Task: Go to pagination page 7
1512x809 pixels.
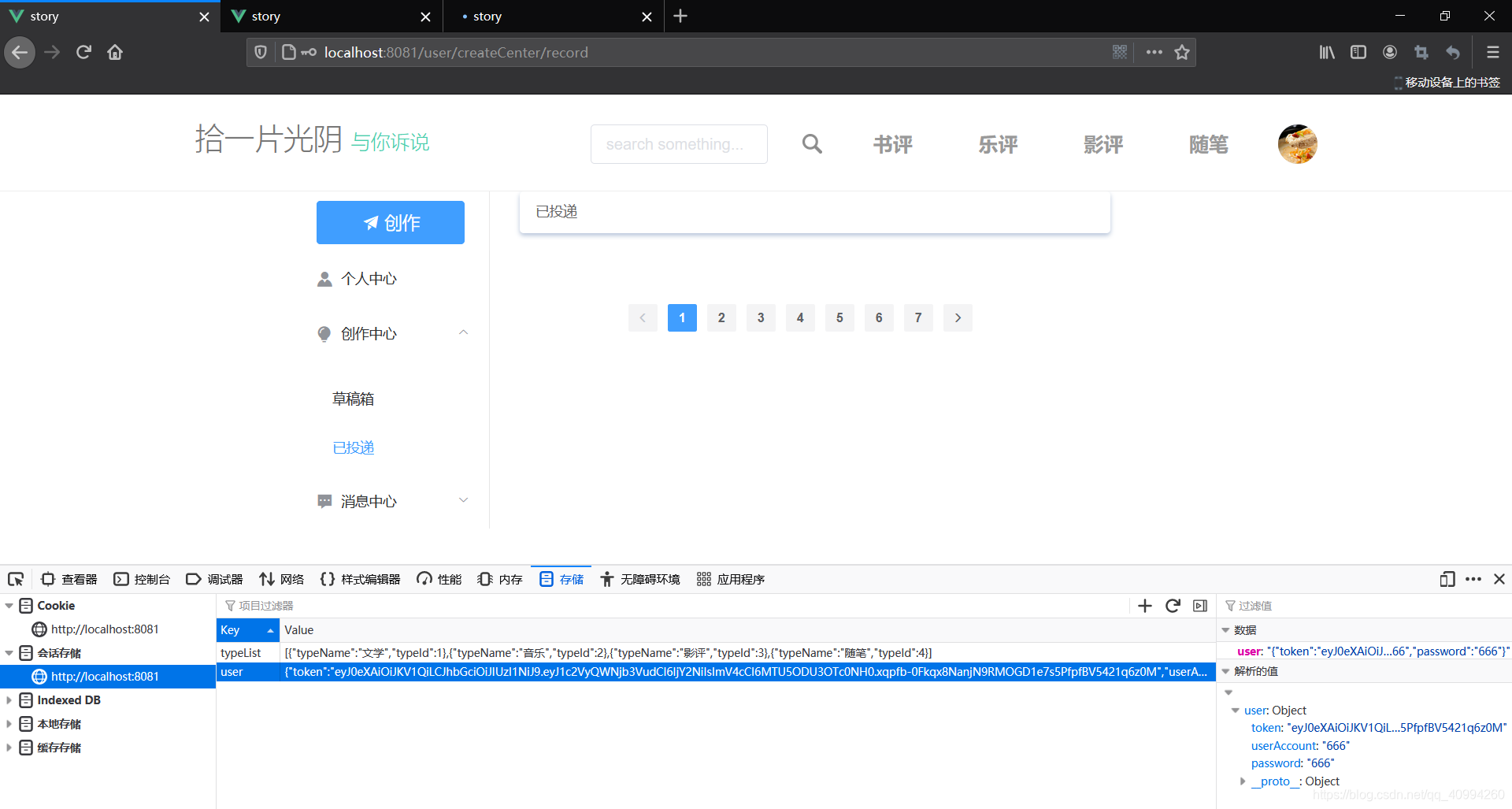Action: pyautogui.click(x=918, y=317)
